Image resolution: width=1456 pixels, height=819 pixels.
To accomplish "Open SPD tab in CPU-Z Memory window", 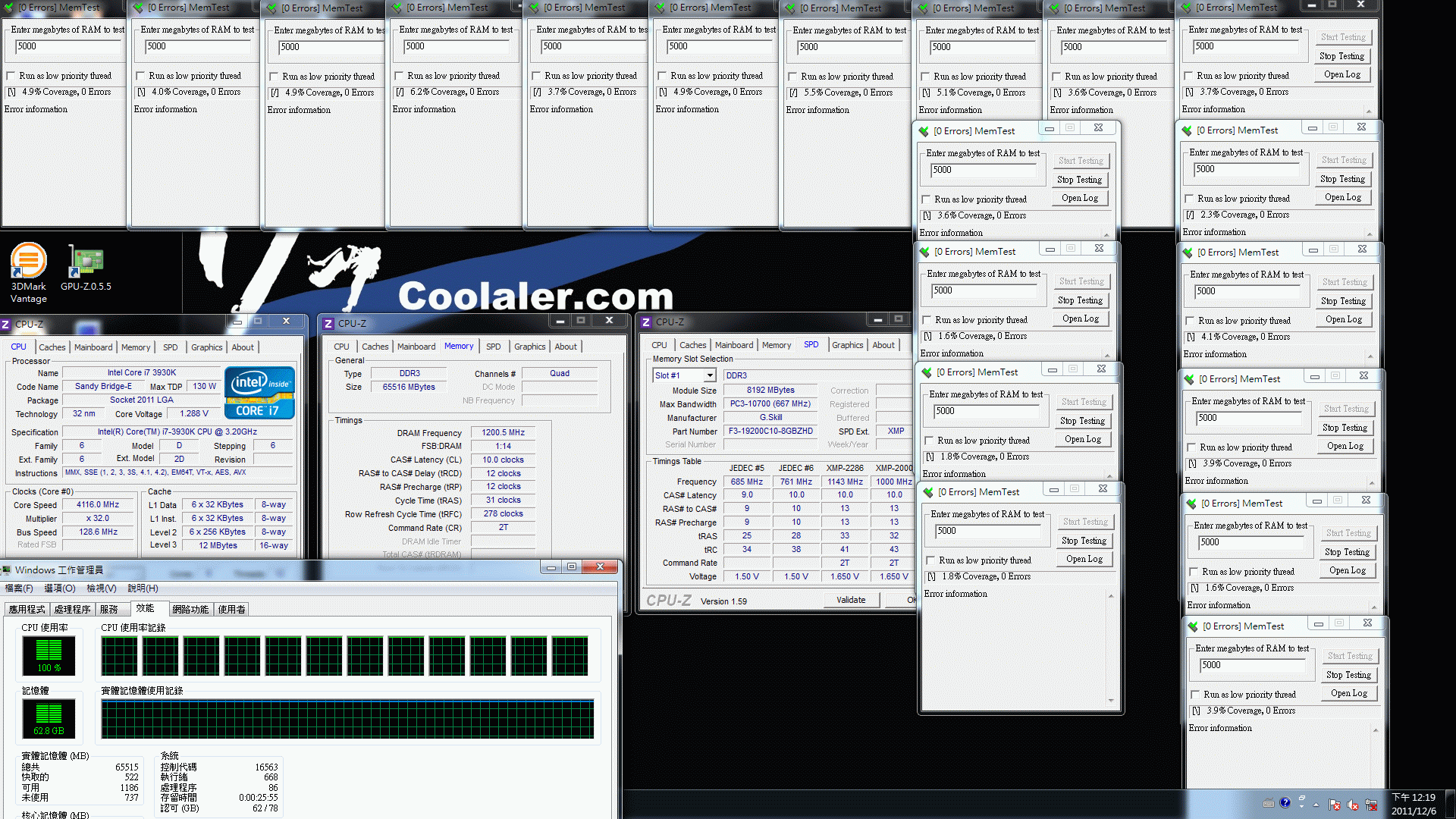I will pos(494,347).
